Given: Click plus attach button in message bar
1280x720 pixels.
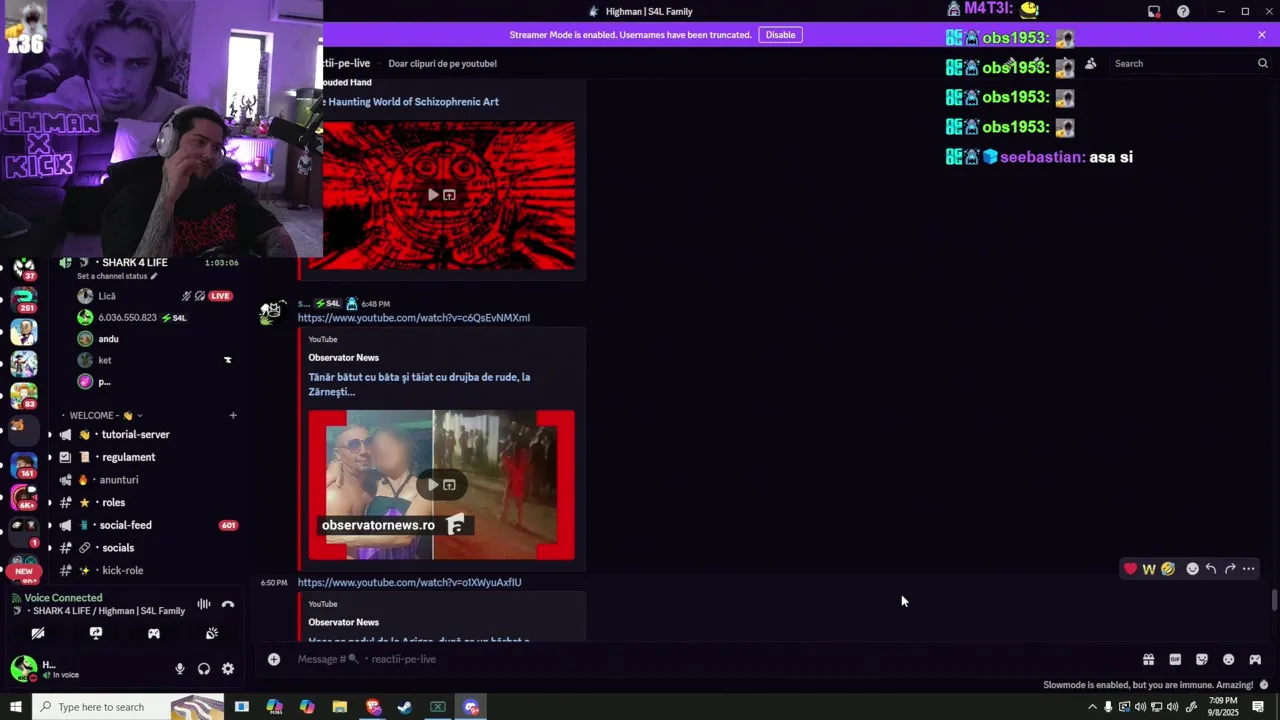Looking at the screenshot, I should click(x=274, y=659).
